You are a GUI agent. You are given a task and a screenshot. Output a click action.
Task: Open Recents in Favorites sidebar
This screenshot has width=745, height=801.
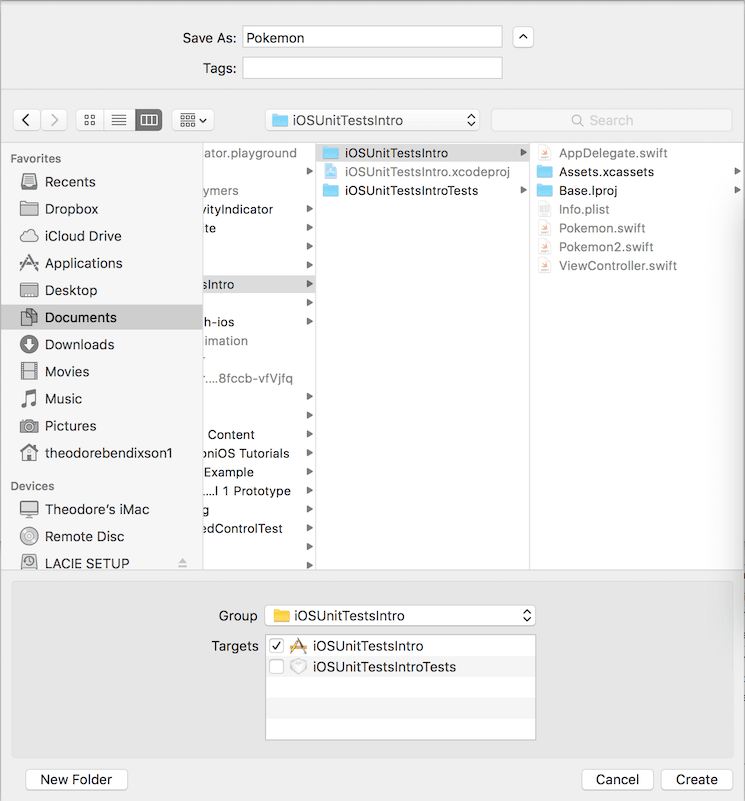coord(101,182)
